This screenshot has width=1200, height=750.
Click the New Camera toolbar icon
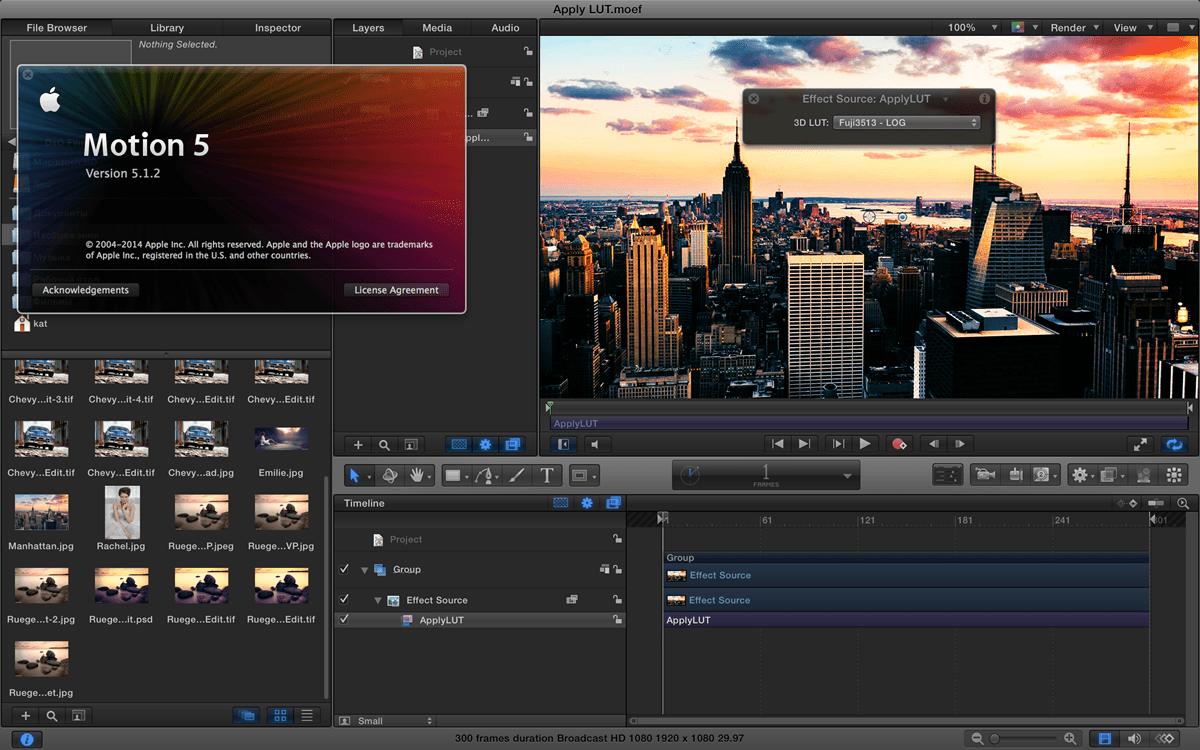tap(986, 475)
